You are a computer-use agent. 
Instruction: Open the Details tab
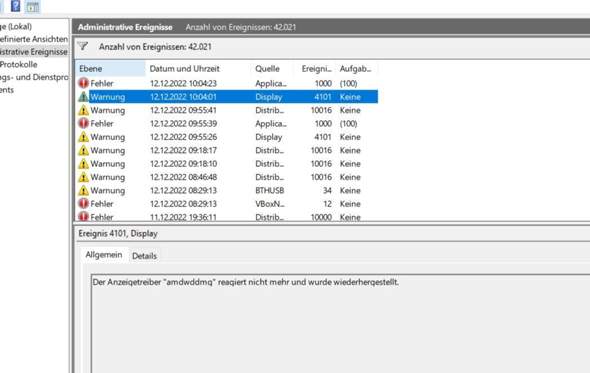point(144,256)
